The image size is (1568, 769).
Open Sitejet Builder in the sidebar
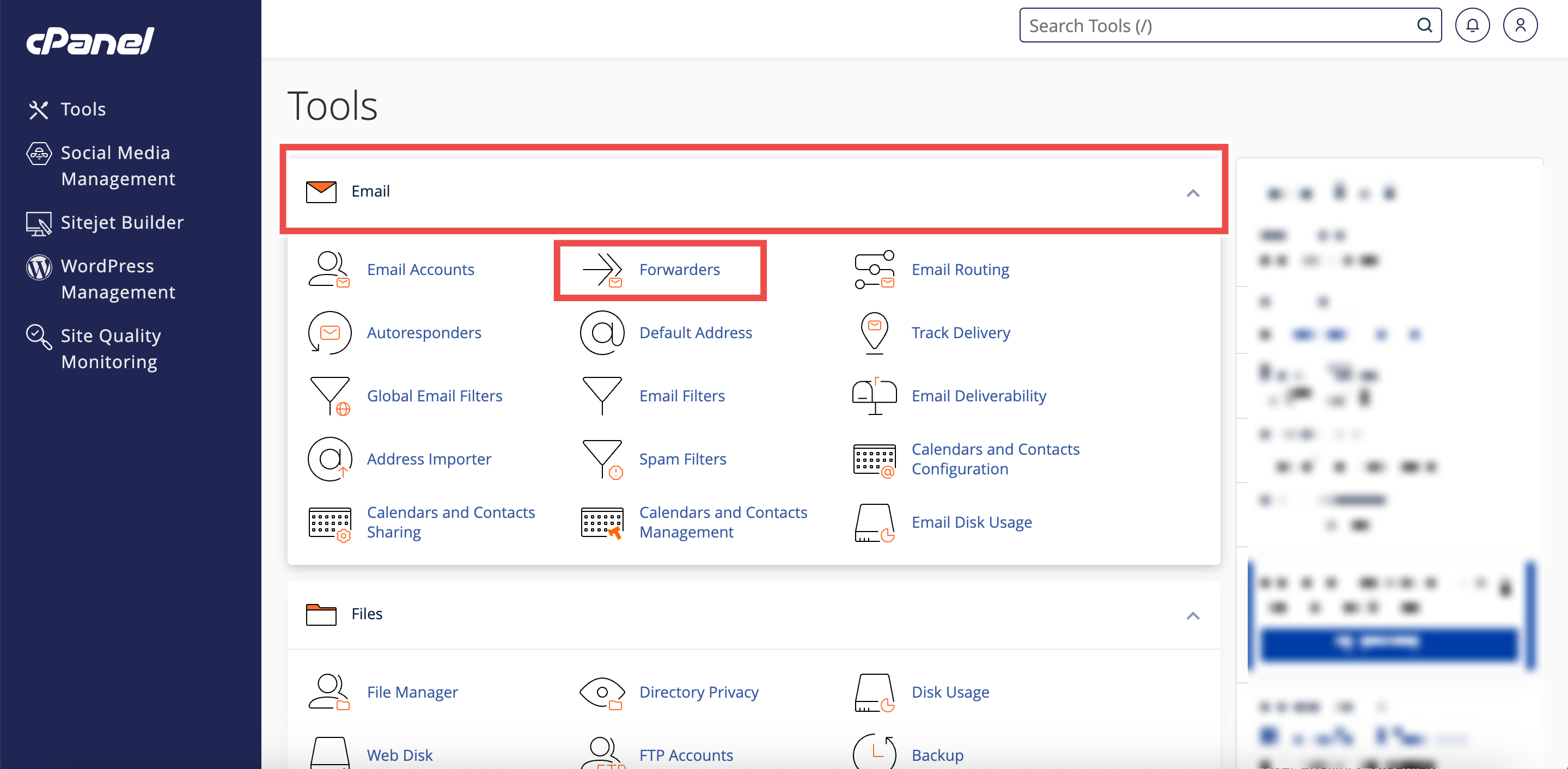tap(122, 223)
